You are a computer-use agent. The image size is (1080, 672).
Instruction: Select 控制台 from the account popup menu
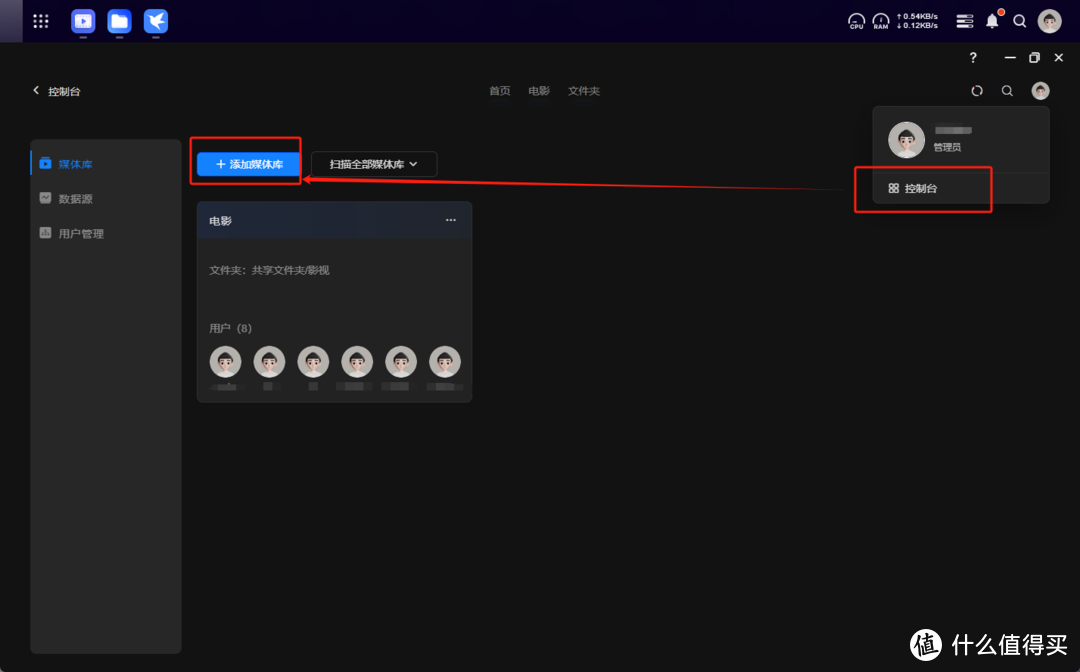[921, 188]
